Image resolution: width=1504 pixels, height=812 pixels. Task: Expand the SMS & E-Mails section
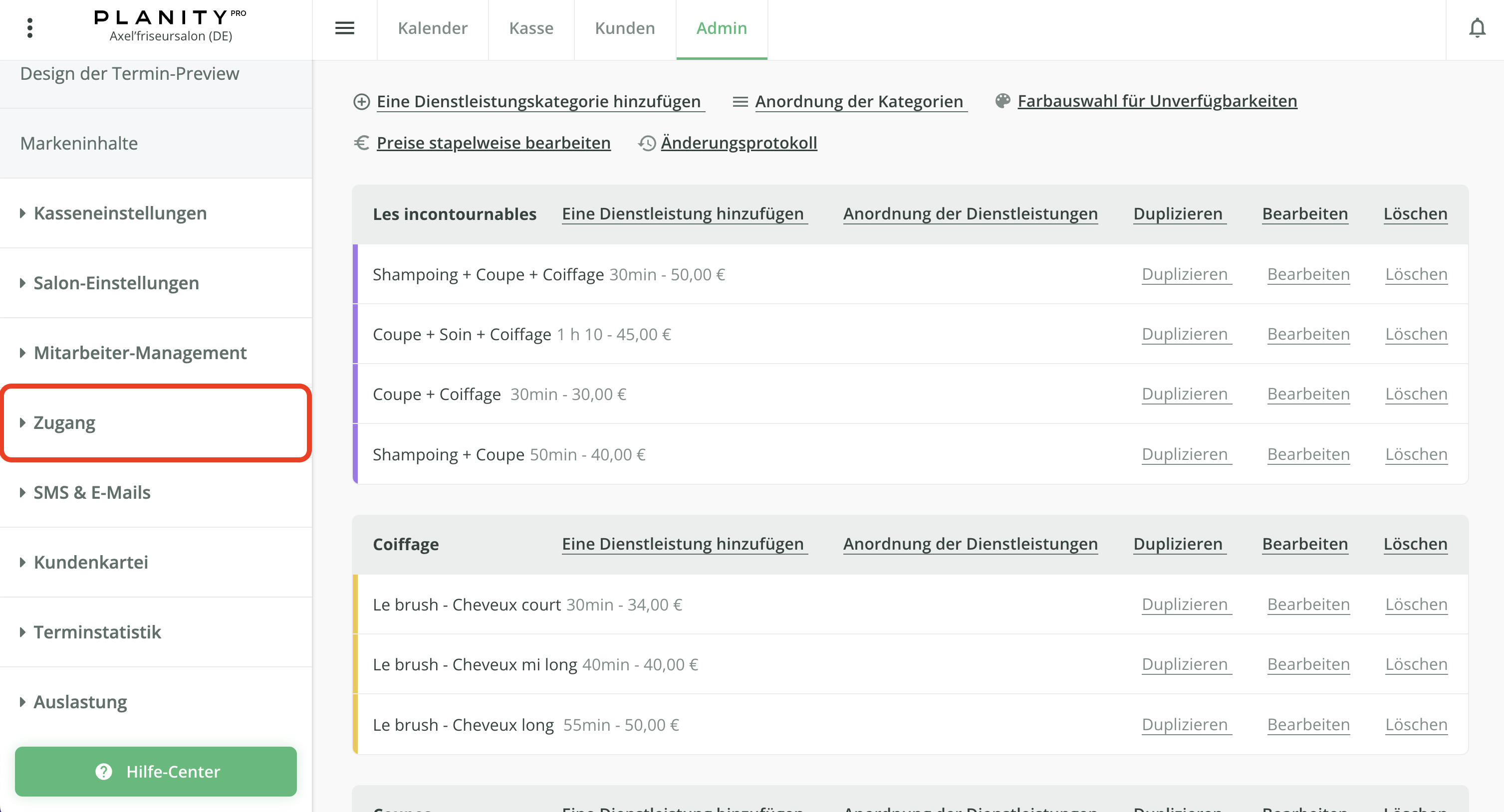[91, 492]
